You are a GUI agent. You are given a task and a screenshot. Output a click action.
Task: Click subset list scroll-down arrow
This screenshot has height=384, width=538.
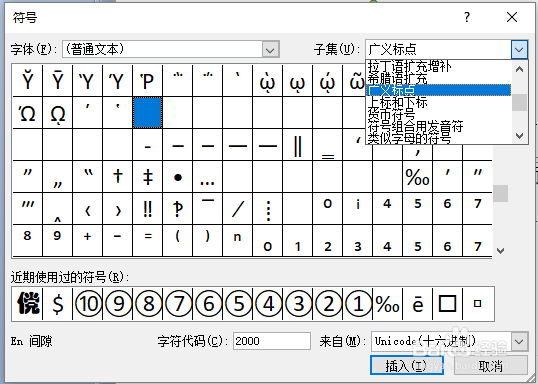[x=519, y=136]
